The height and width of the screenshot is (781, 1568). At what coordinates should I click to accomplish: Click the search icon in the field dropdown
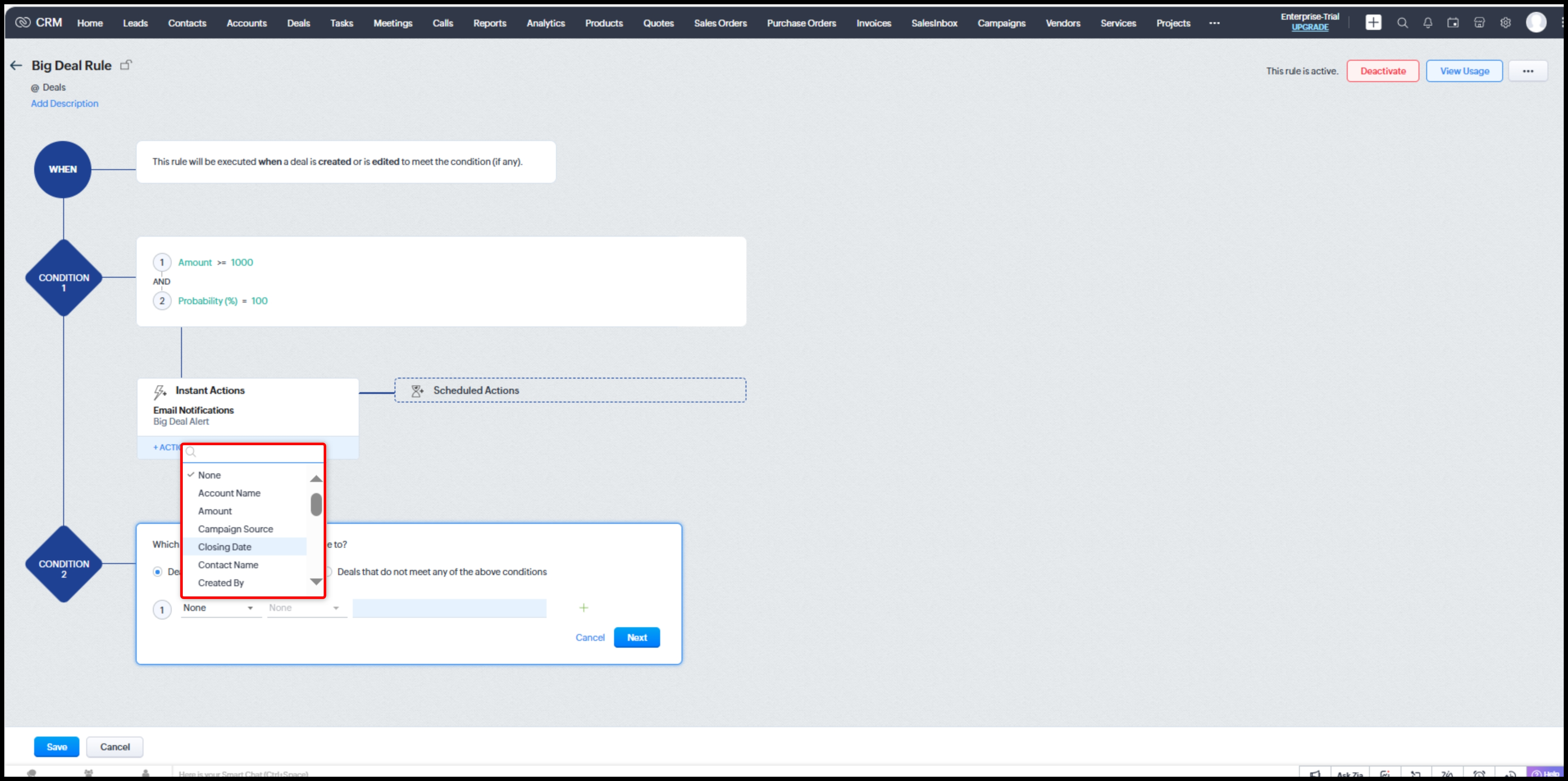pos(190,452)
